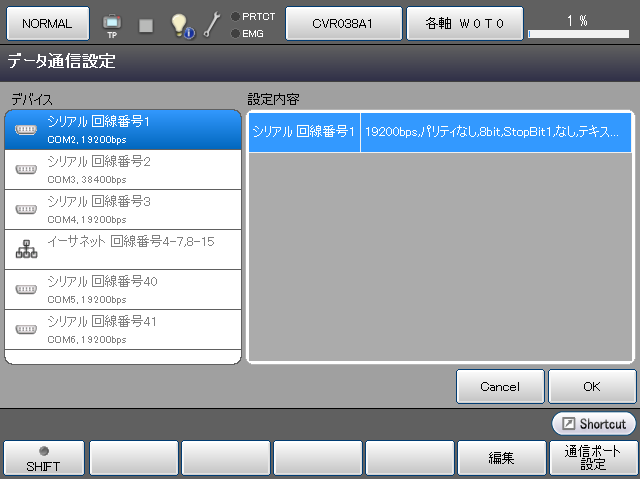Select the Ethernet network icon in device list

pyautogui.click(x=26, y=249)
